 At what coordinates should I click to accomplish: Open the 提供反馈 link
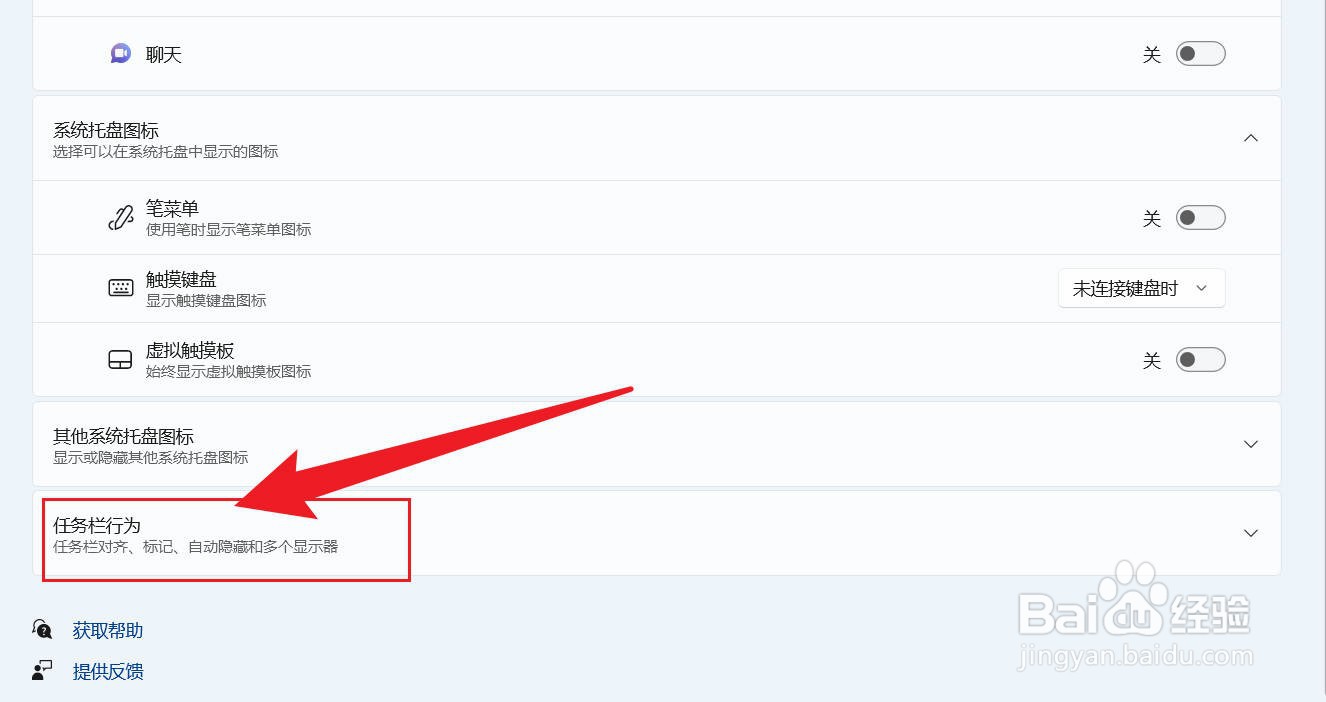(x=108, y=671)
